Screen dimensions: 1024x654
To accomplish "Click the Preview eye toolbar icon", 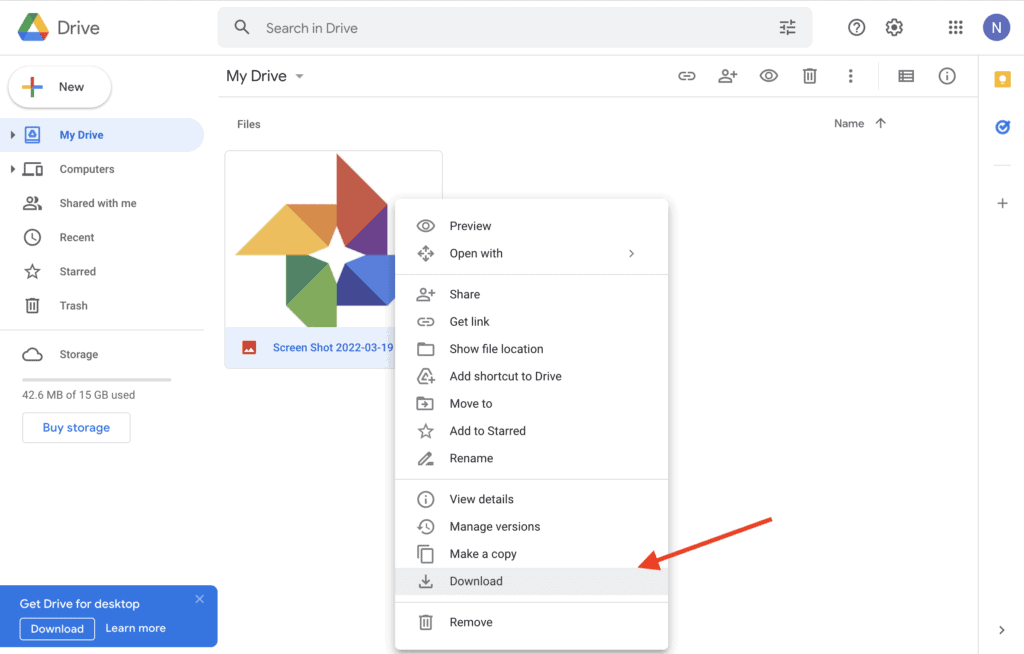I will tap(769, 76).
